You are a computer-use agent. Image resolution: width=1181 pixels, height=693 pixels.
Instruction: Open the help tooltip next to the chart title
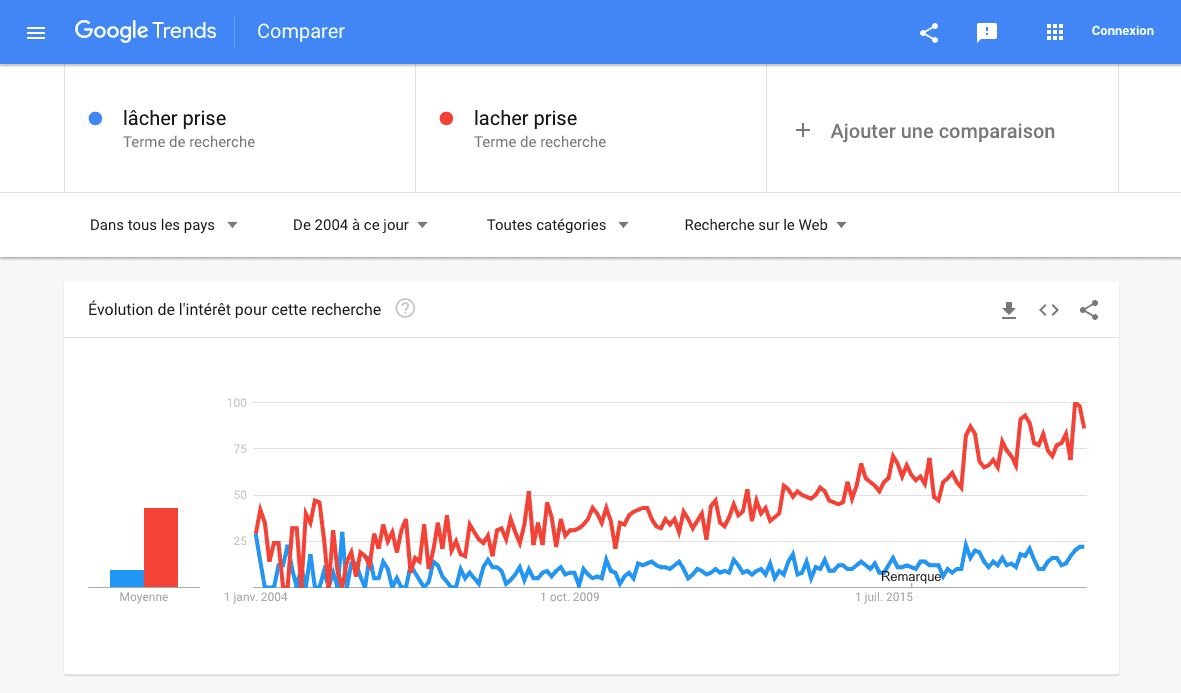[404, 309]
